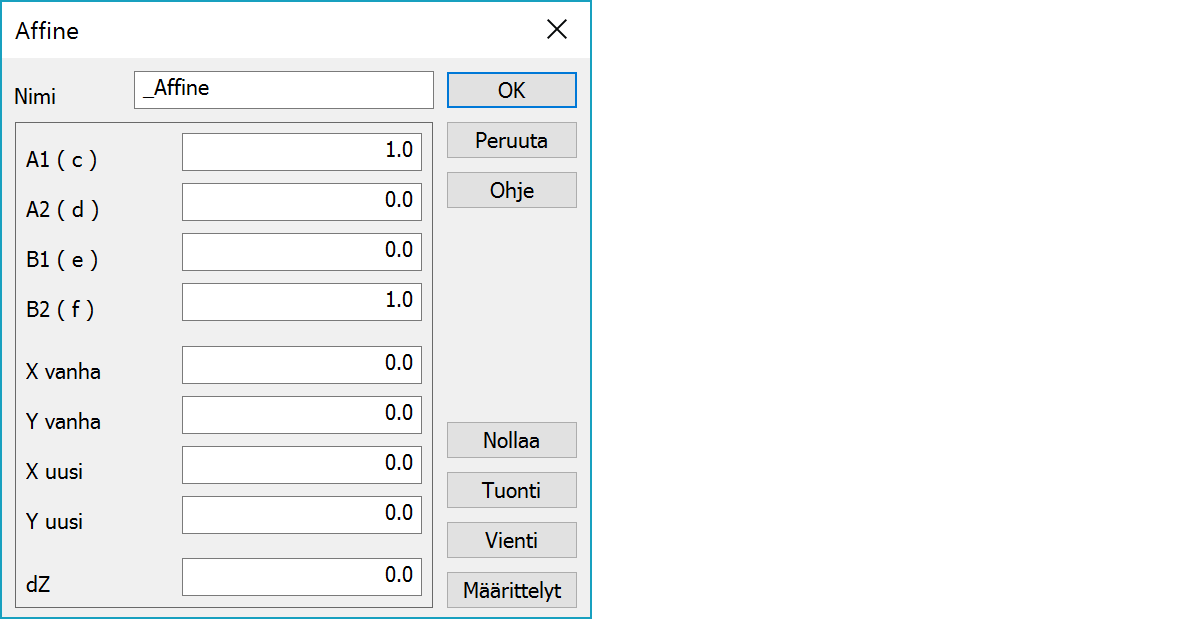The image size is (1200, 619).
Task: Reset values with the Nollaa button
Action: 511,440
